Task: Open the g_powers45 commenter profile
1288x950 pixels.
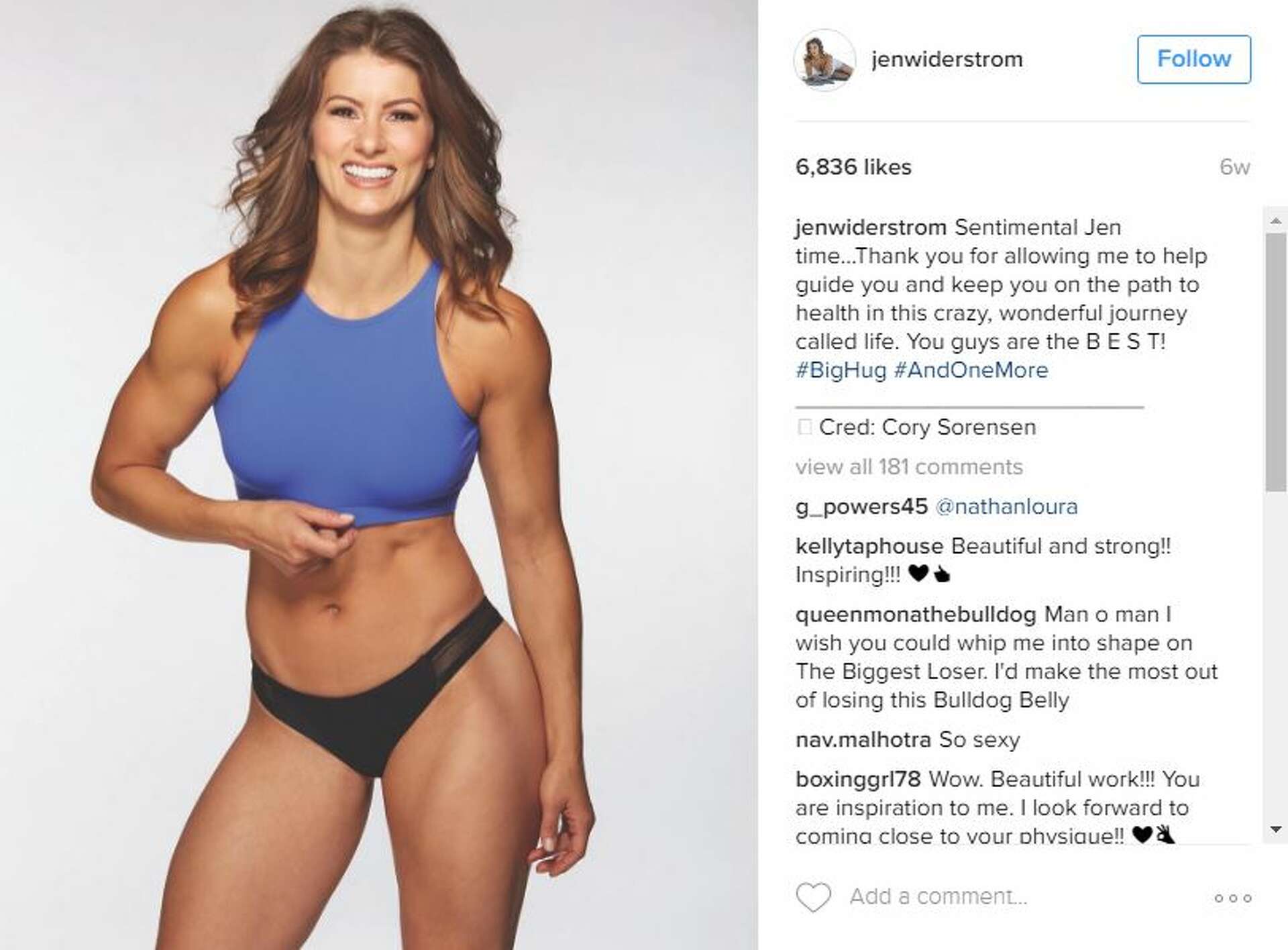Action: [861, 507]
